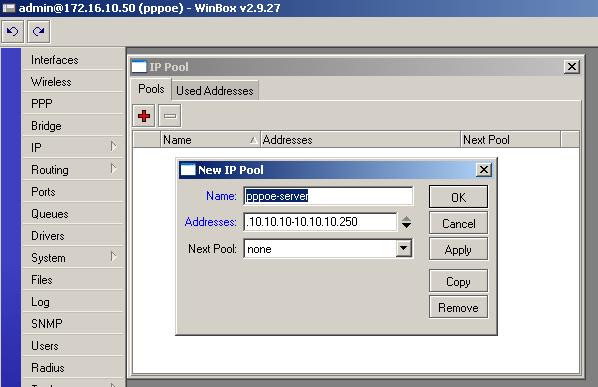Image resolution: width=598 pixels, height=387 pixels.
Task: Click inside the Name input field
Action: [x=328, y=196]
